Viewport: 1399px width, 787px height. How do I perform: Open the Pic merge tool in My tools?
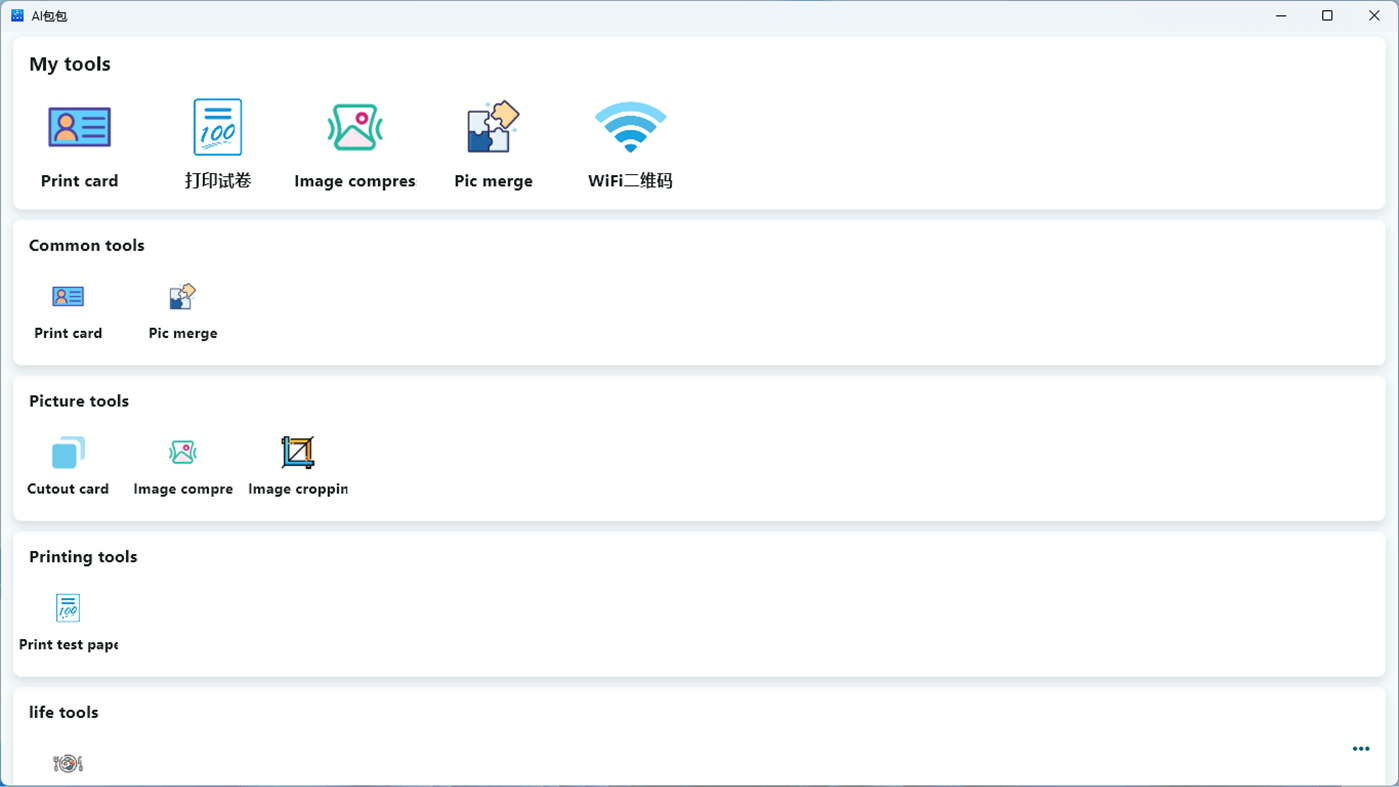(493, 127)
